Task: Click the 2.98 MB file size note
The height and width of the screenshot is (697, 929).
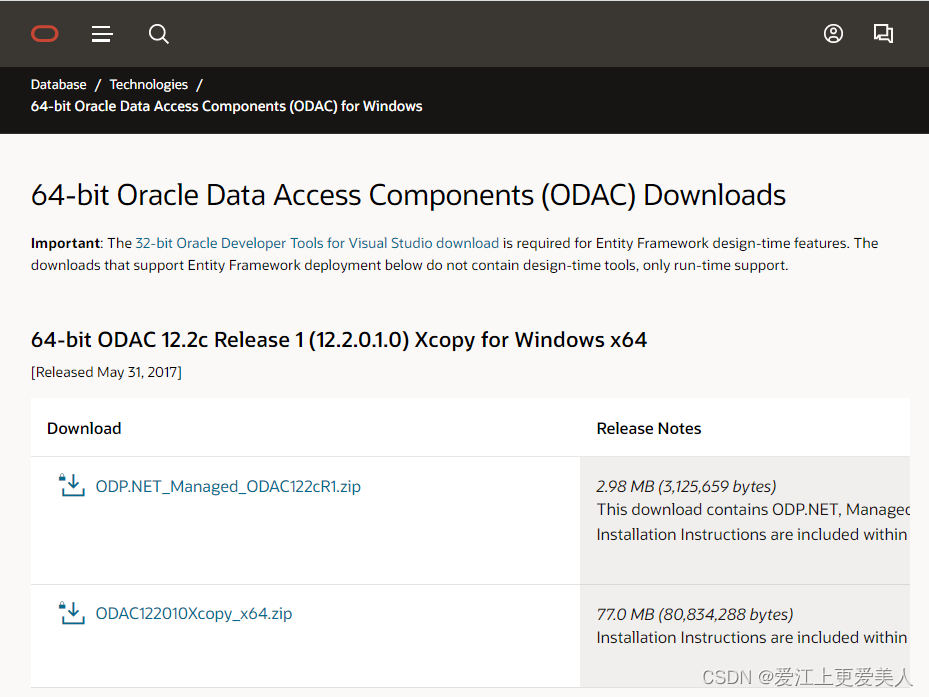Action: (x=686, y=487)
